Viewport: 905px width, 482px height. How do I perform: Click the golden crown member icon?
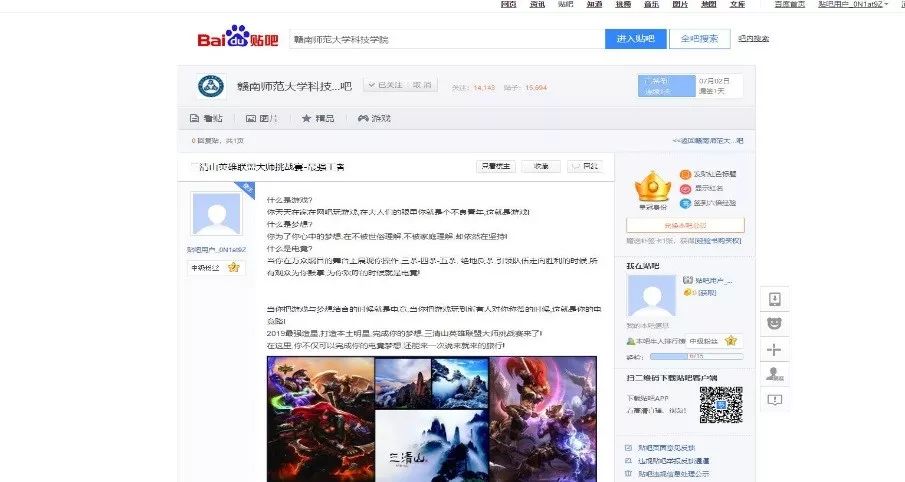point(653,187)
